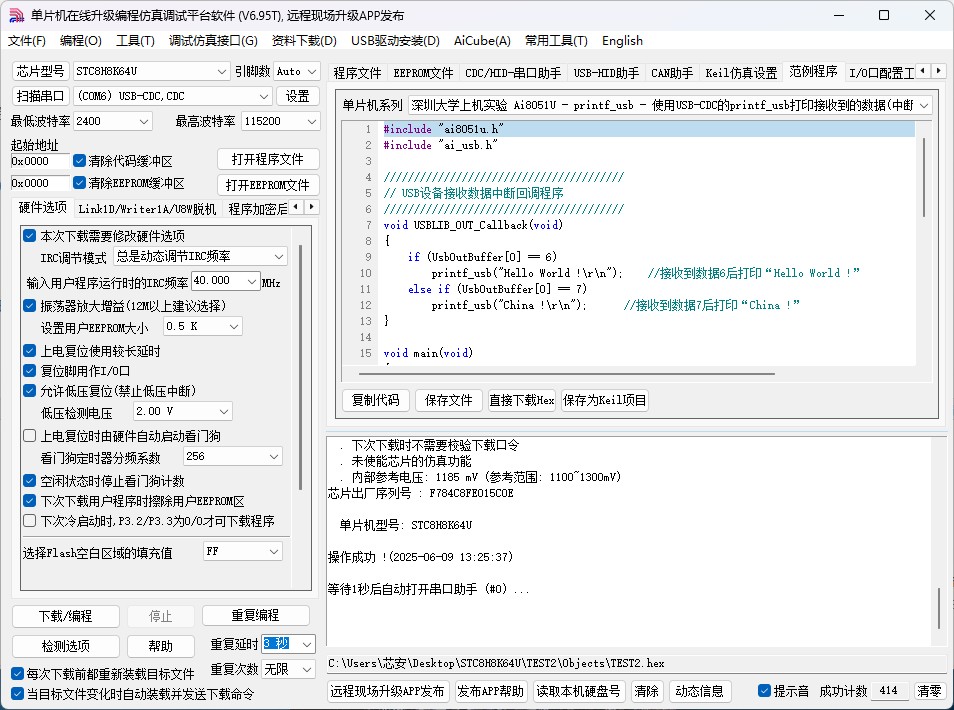The image size is (954, 710).
Task: Toggle 复位脚用作I/O口 checkbox
Action: point(29,371)
